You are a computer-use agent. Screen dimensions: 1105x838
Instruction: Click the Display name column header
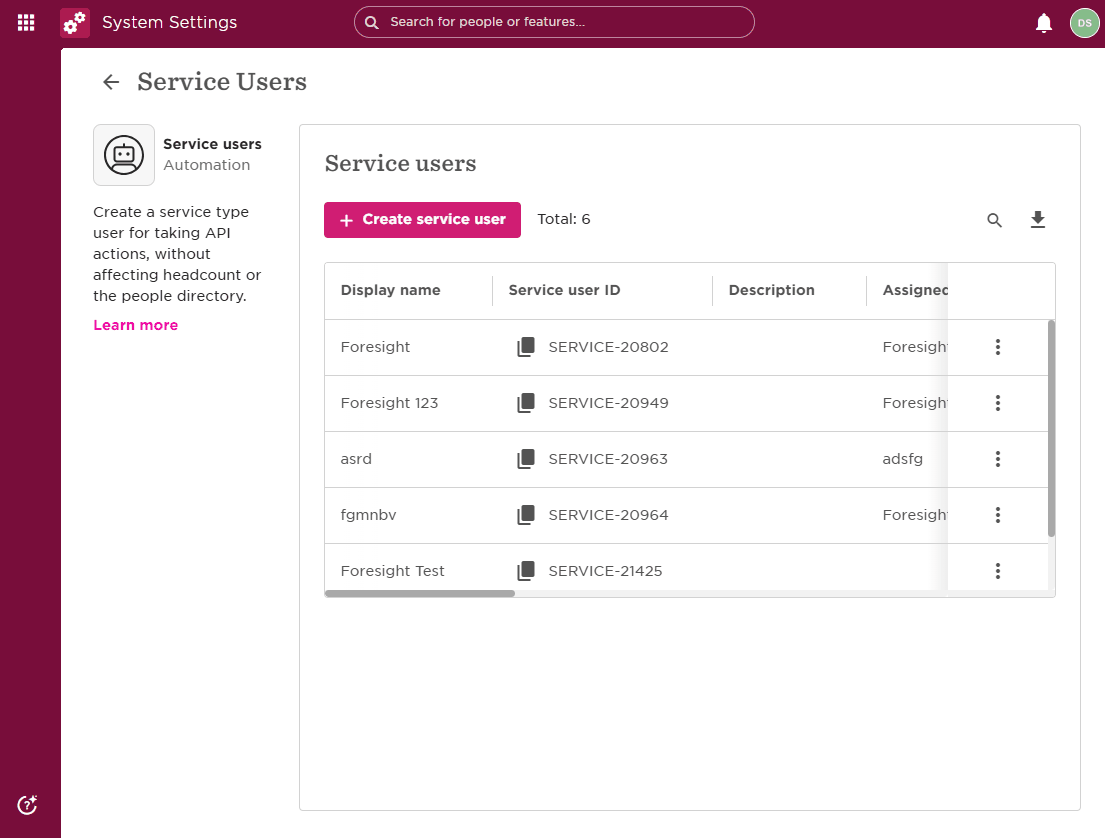(x=390, y=290)
